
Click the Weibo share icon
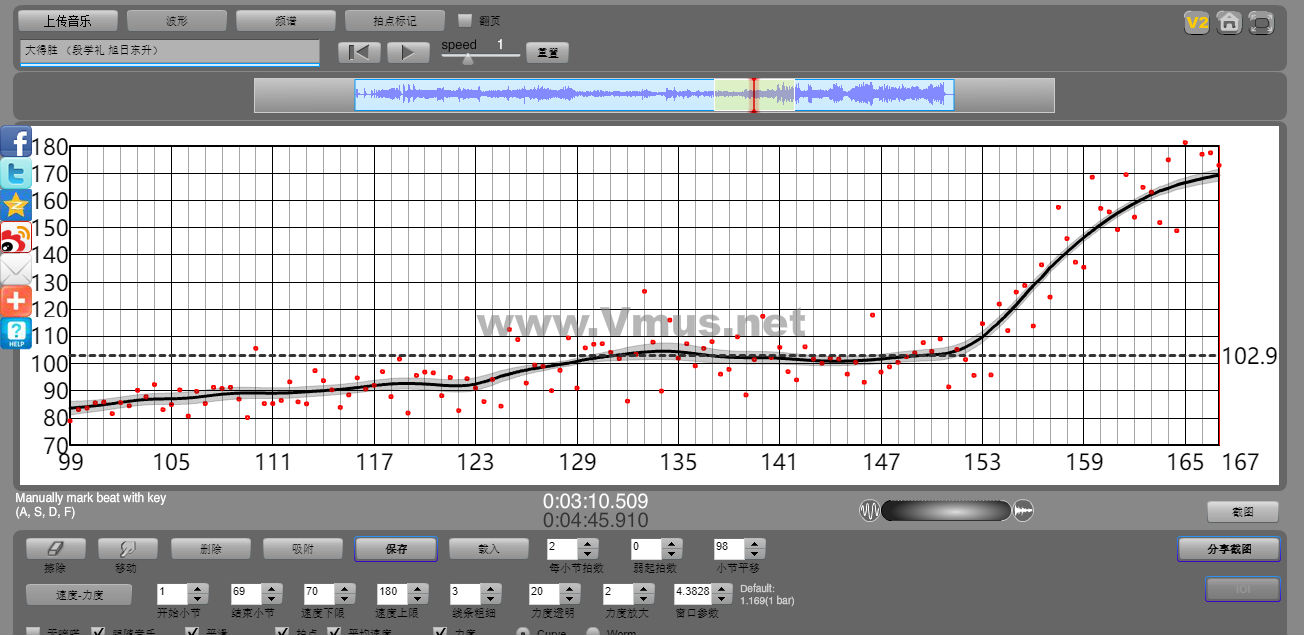point(16,238)
